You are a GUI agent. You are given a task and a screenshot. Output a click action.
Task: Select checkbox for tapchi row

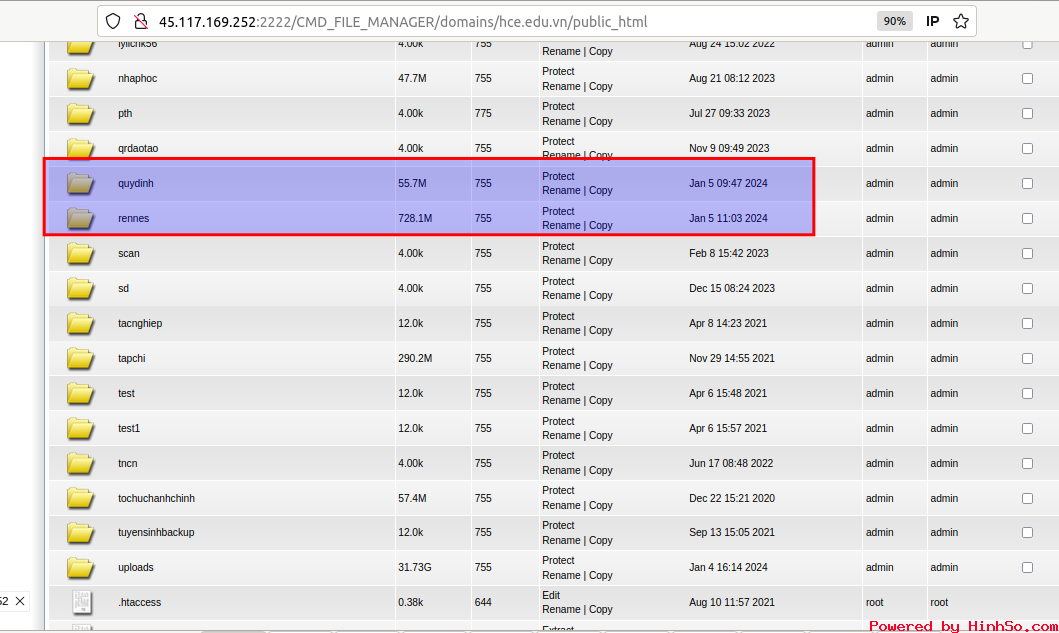pyautogui.click(x=1027, y=358)
